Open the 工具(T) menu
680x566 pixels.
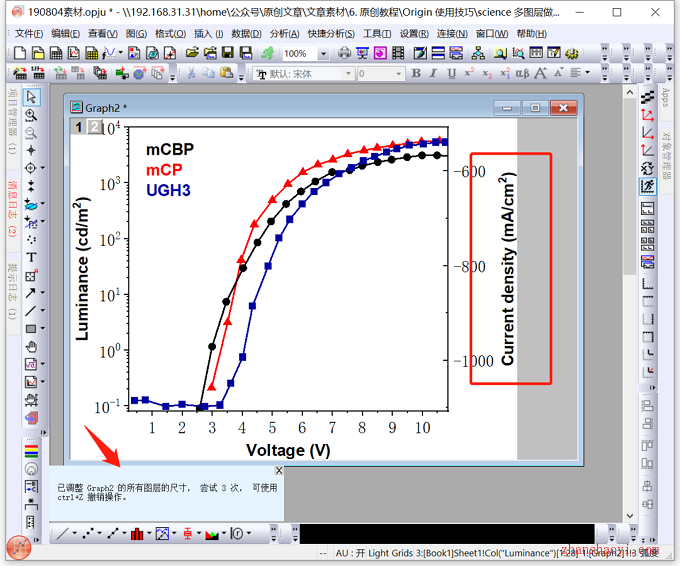377,33
